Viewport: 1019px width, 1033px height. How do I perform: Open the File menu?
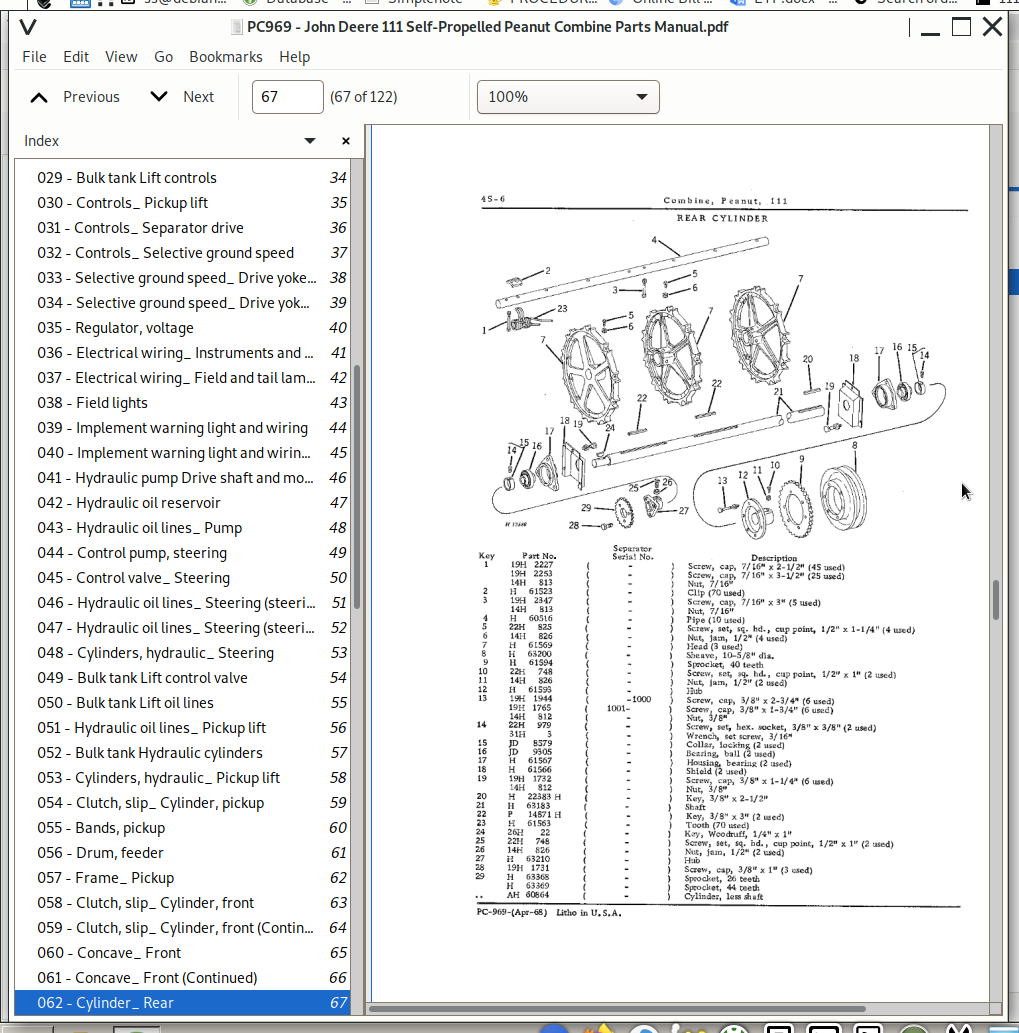pyautogui.click(x=34, y=57)
